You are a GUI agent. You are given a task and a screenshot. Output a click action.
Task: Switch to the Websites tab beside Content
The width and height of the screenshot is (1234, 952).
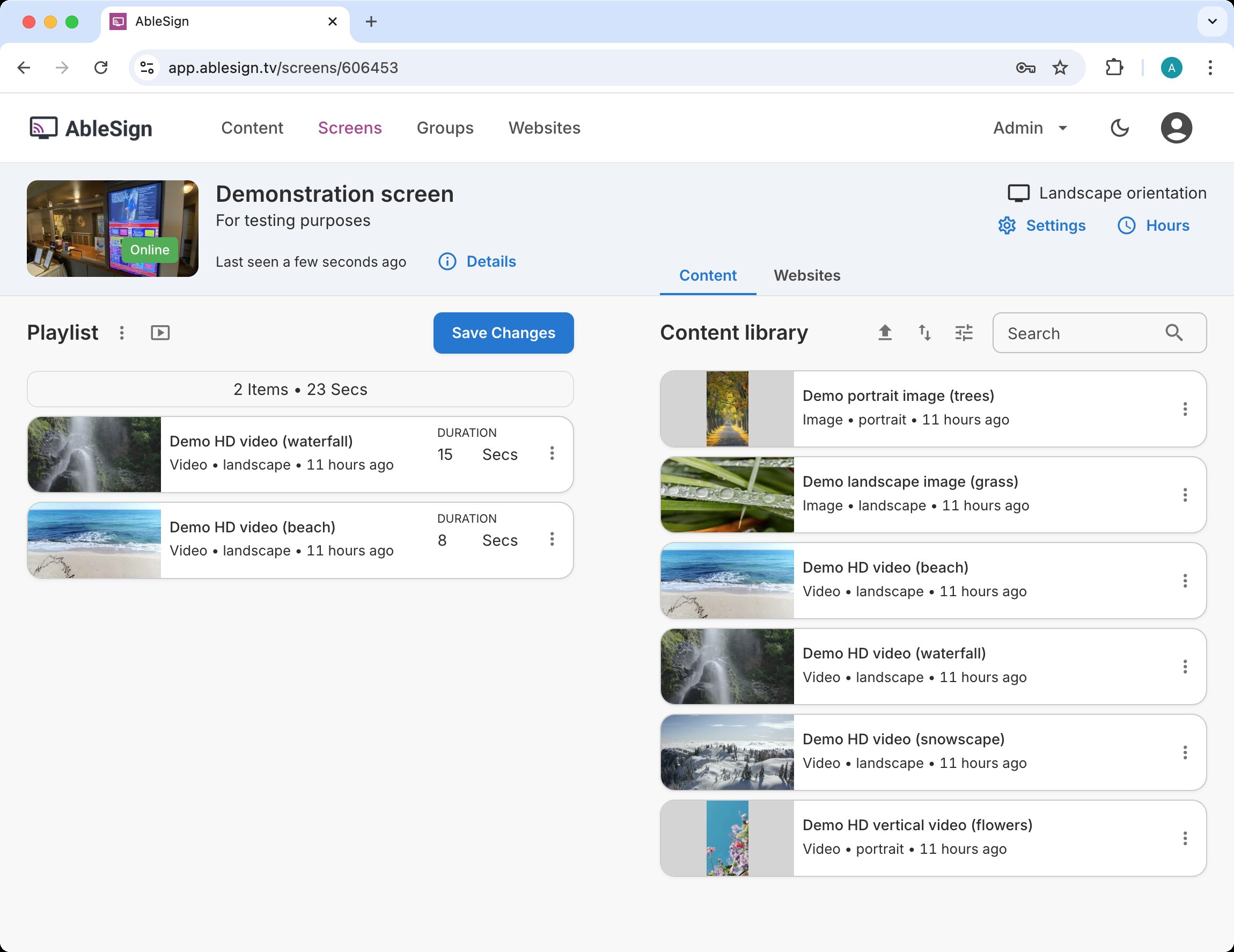pyautogui.click(x=807, y=276)
